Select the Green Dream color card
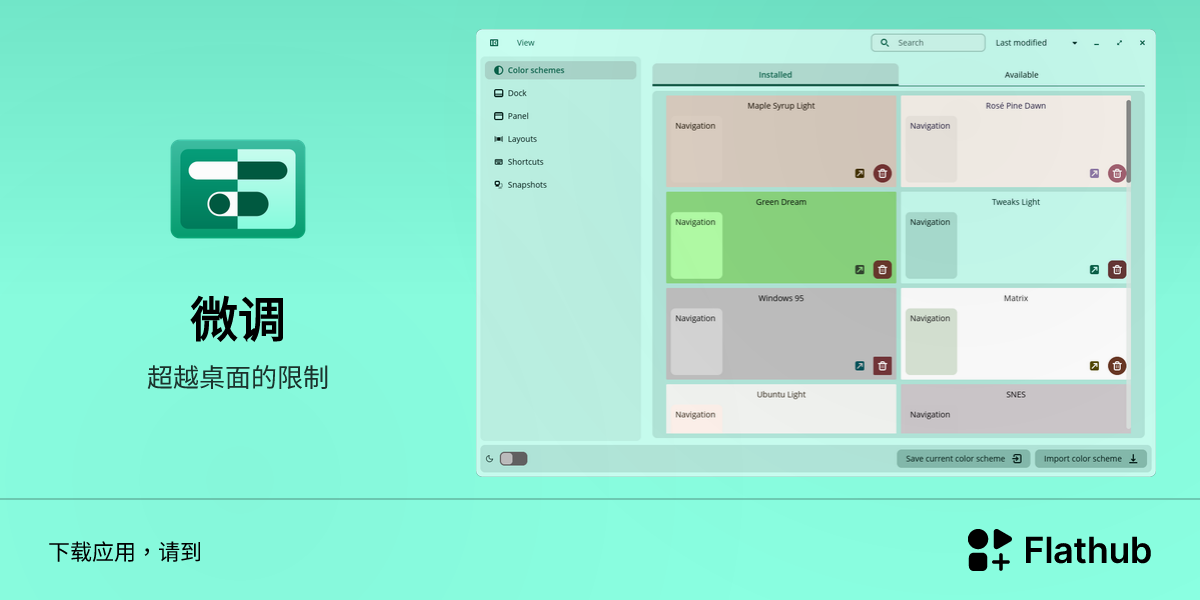 click(781, 237)
